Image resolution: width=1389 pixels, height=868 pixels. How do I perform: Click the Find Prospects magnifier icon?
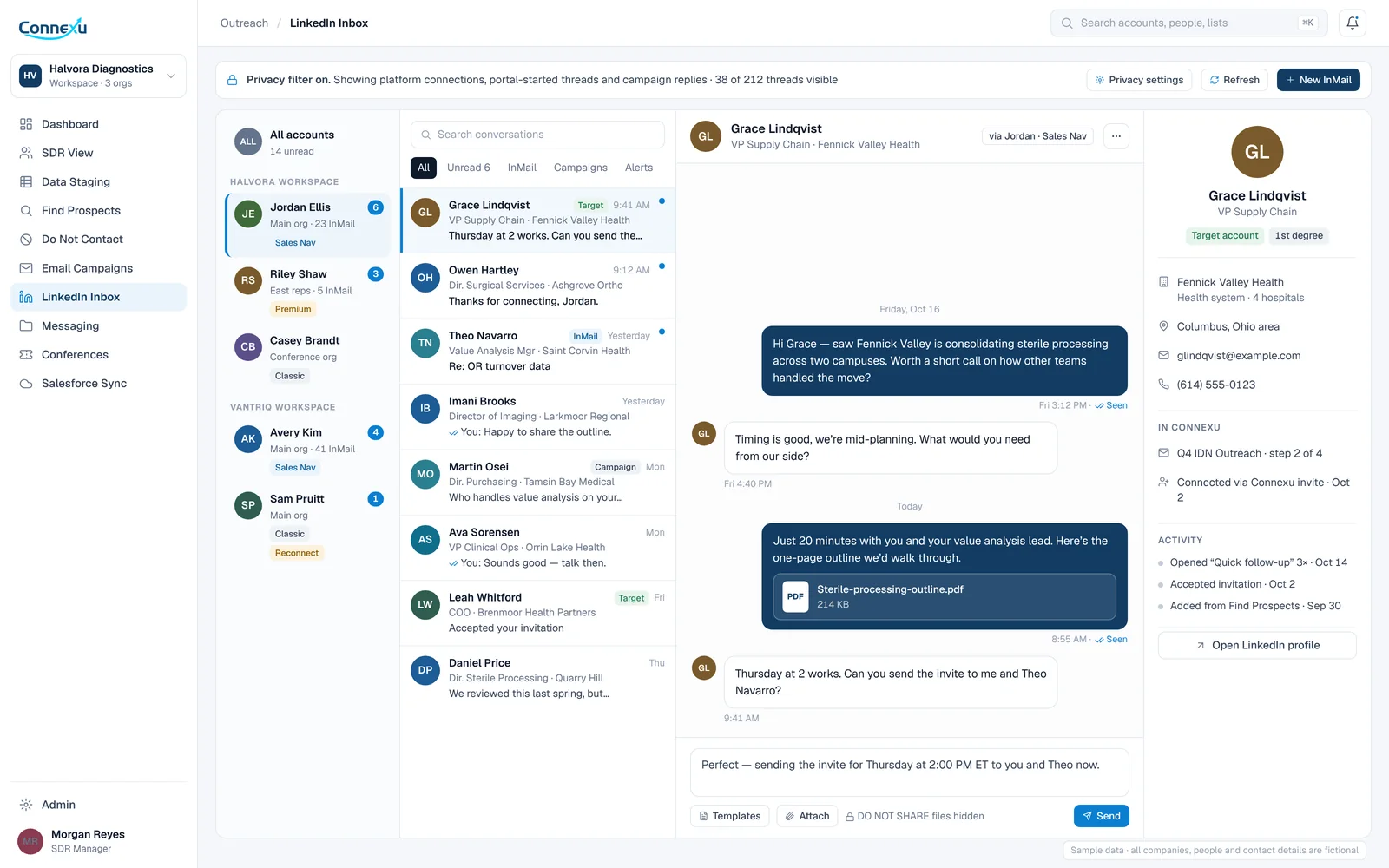pos(26,211)
